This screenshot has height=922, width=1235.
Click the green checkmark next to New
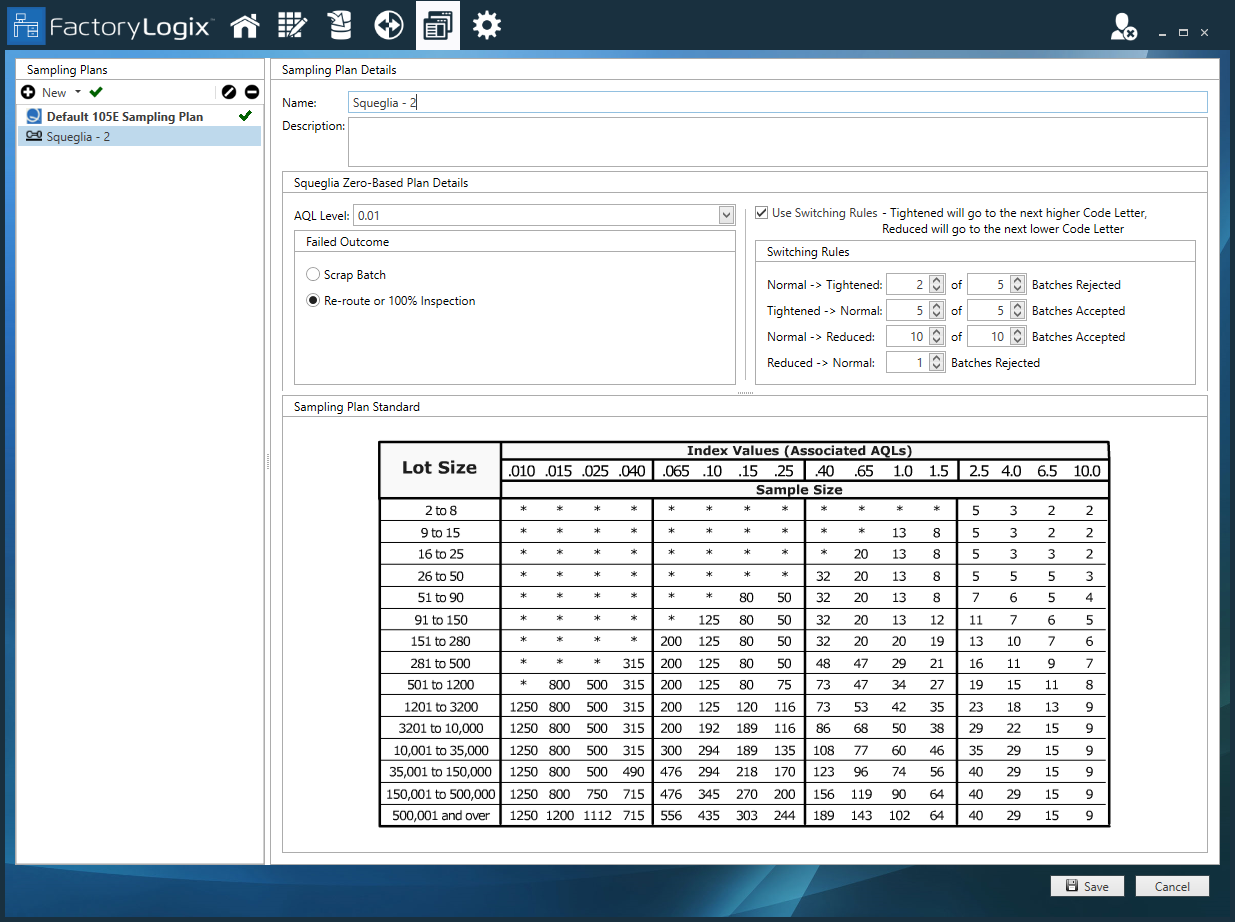click(95, 92)
